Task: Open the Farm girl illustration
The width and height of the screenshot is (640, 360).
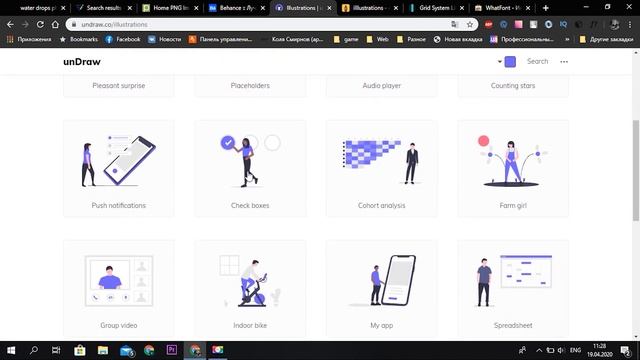Action: [513, 168]
